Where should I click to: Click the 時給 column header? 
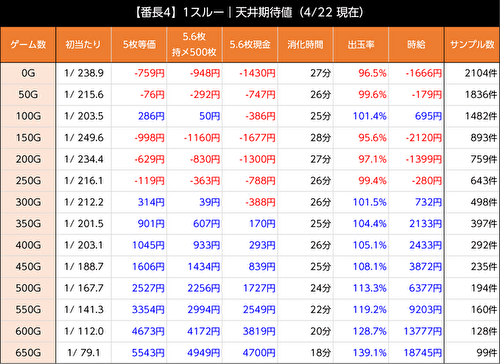tap(416, 45)
